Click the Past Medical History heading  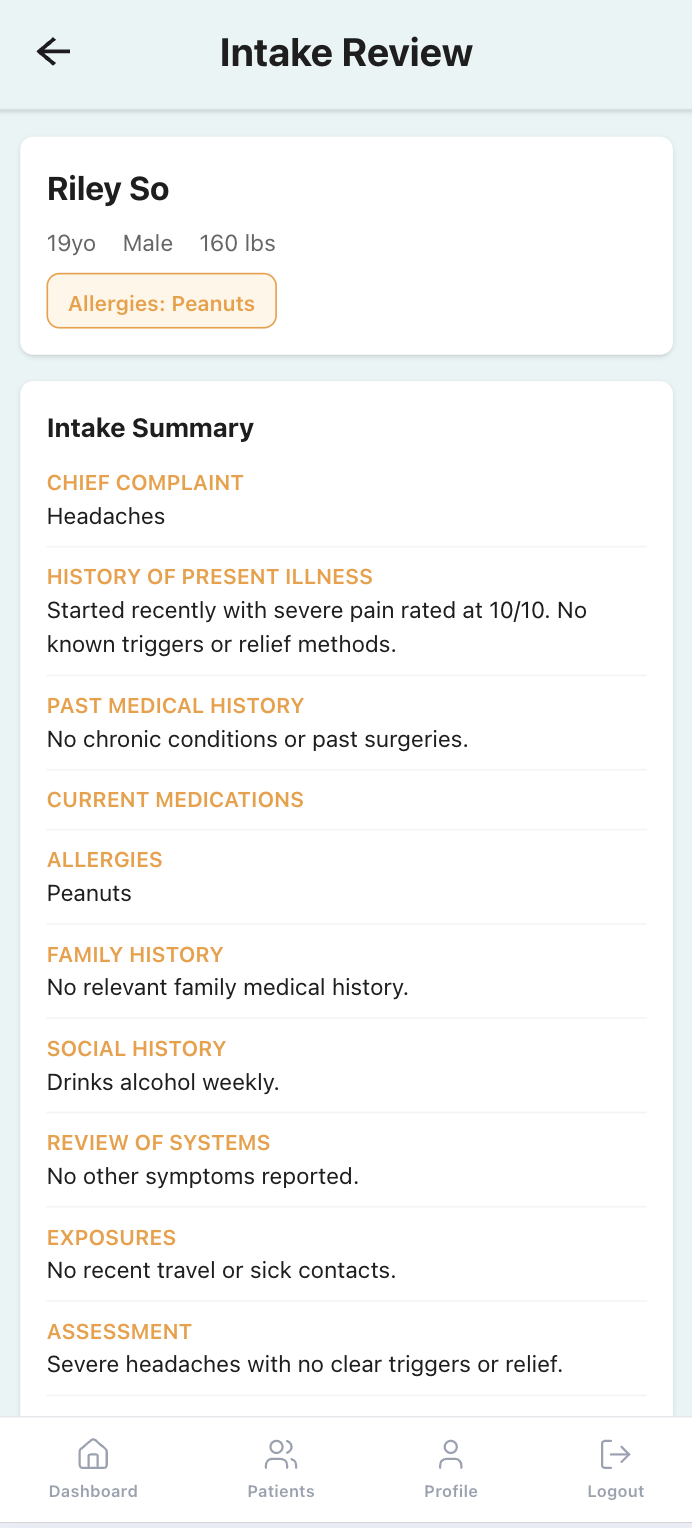coord(175,706)
